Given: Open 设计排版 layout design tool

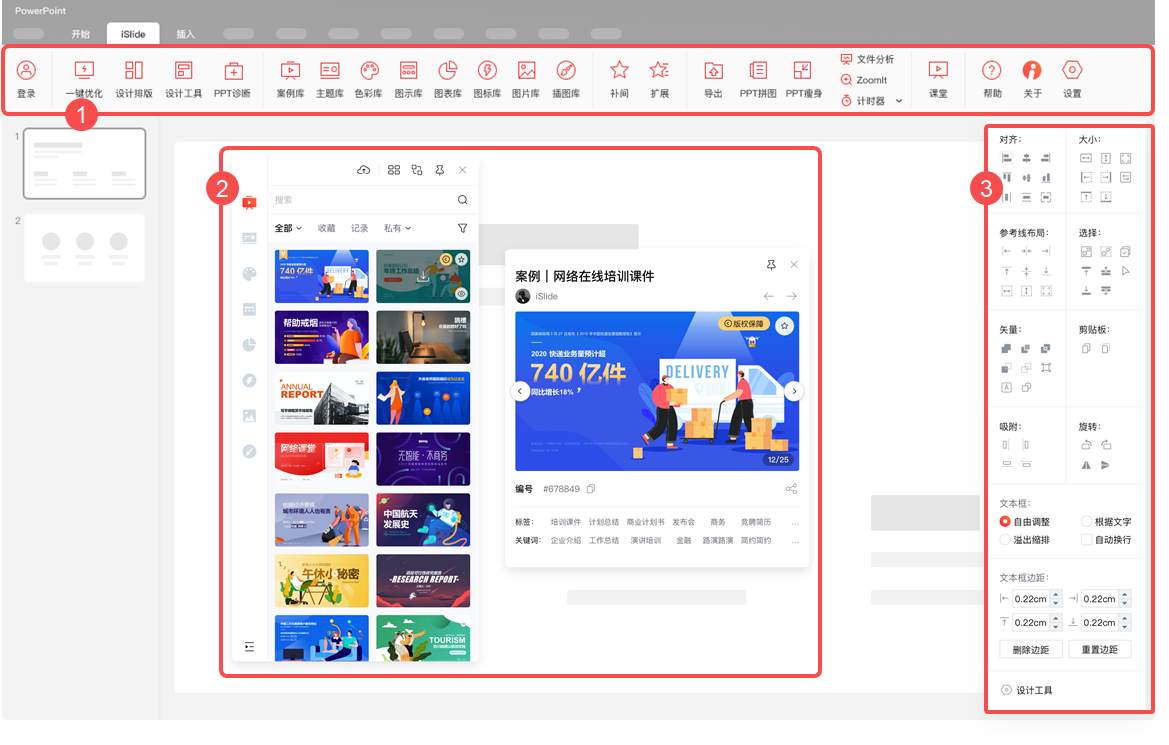Looking at the screenshot, I should coord(134,79).
